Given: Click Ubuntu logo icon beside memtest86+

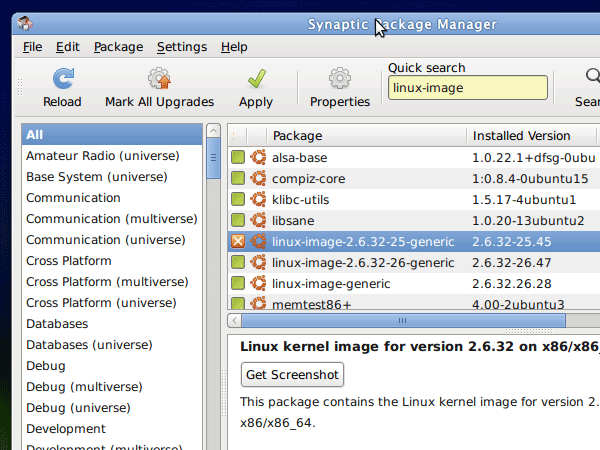Looking at the screenshot, I should click(x=258, y=303).
